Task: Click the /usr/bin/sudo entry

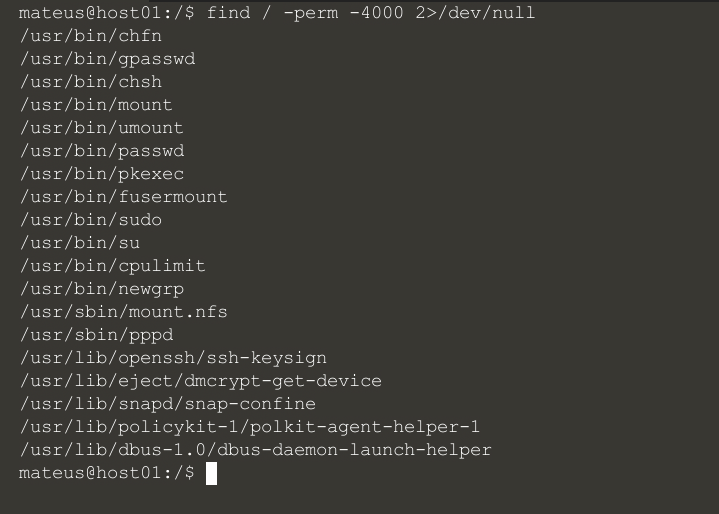Action: [90, 220]
